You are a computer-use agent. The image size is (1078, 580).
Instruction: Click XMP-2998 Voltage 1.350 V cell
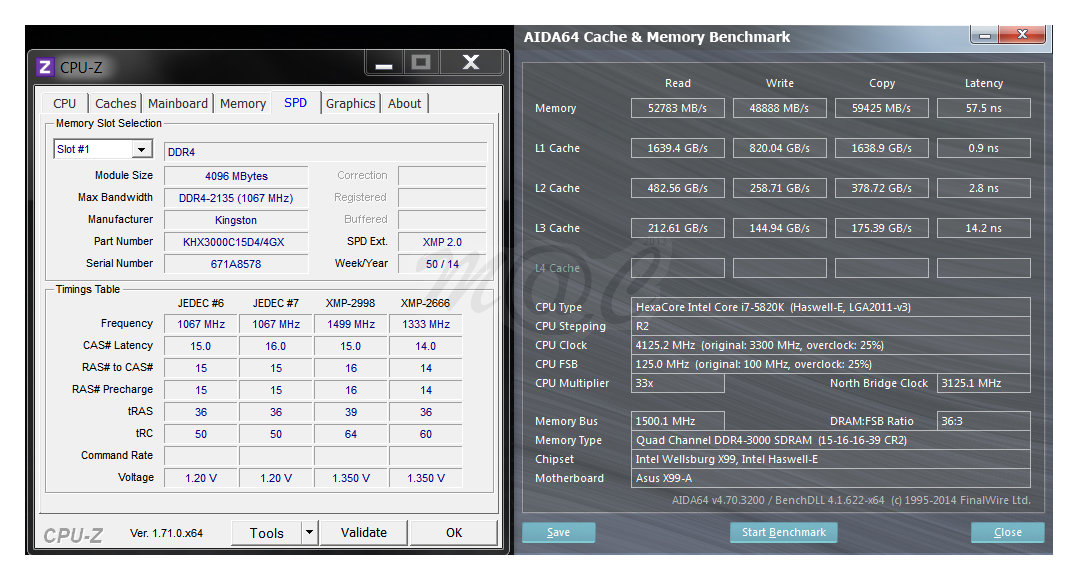pyautogui.click(x=351, y=478)
